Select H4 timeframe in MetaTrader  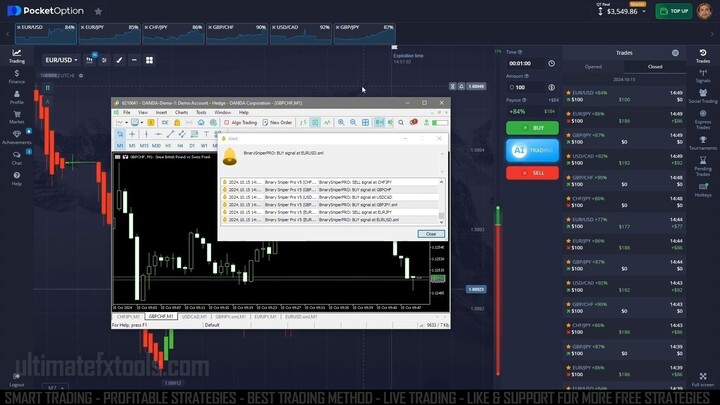pos(180,146)
